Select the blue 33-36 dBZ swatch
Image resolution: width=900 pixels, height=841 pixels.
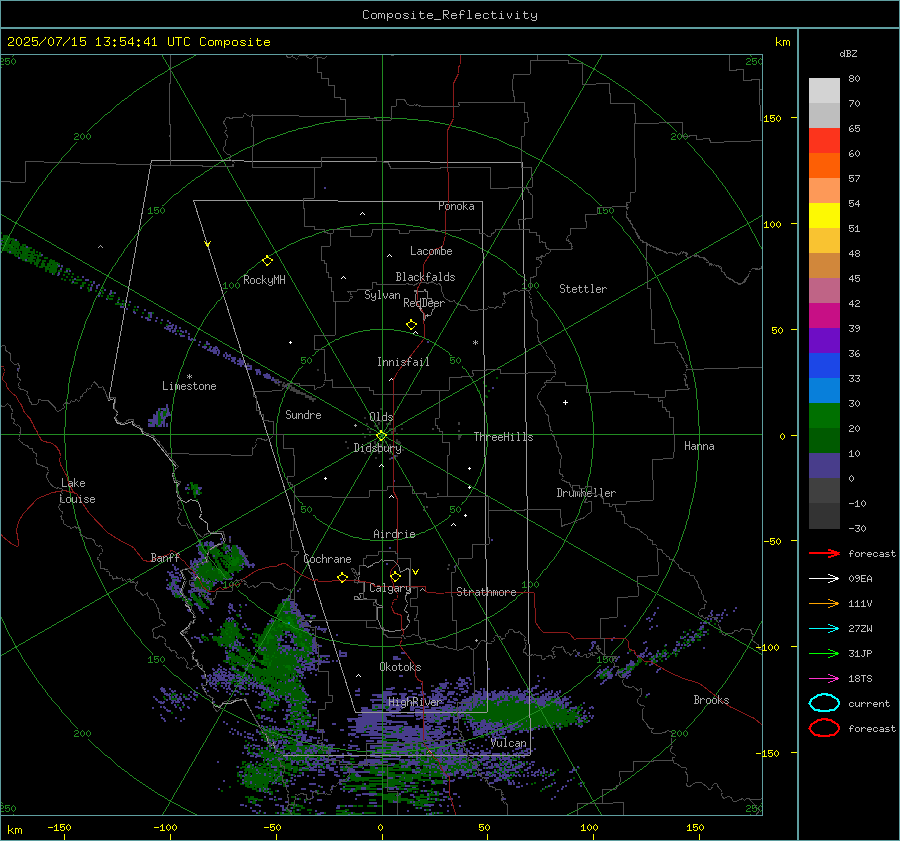click(x=824, y=366)
